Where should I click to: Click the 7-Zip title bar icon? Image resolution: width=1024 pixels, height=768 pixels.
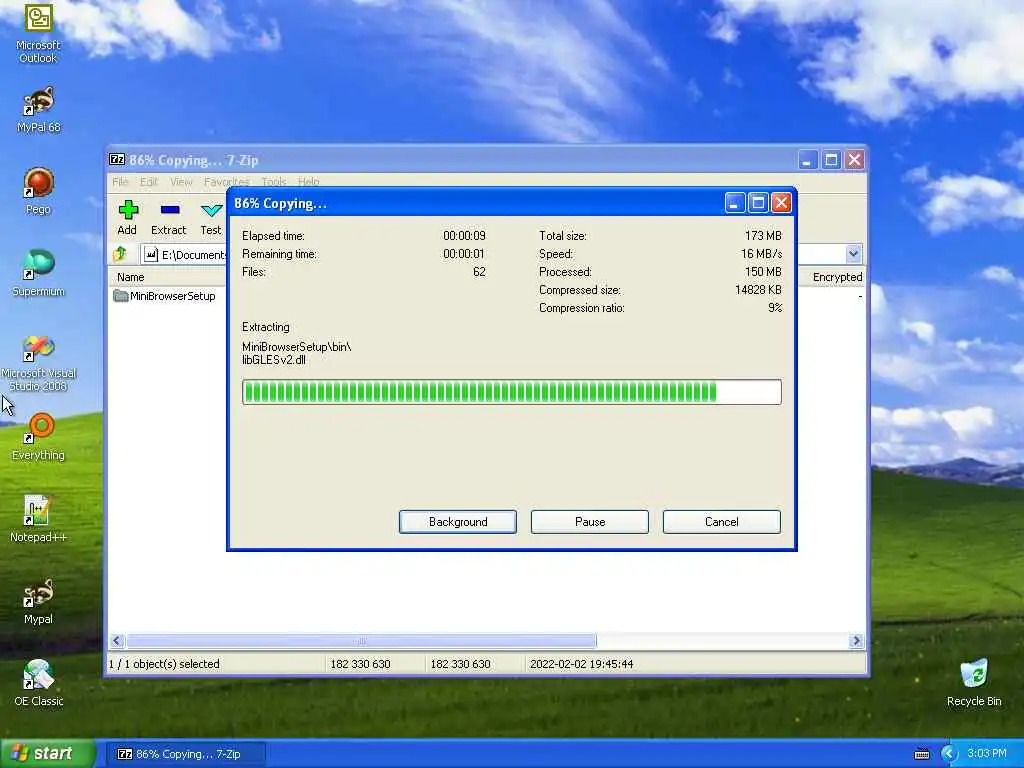coord(117,159)
